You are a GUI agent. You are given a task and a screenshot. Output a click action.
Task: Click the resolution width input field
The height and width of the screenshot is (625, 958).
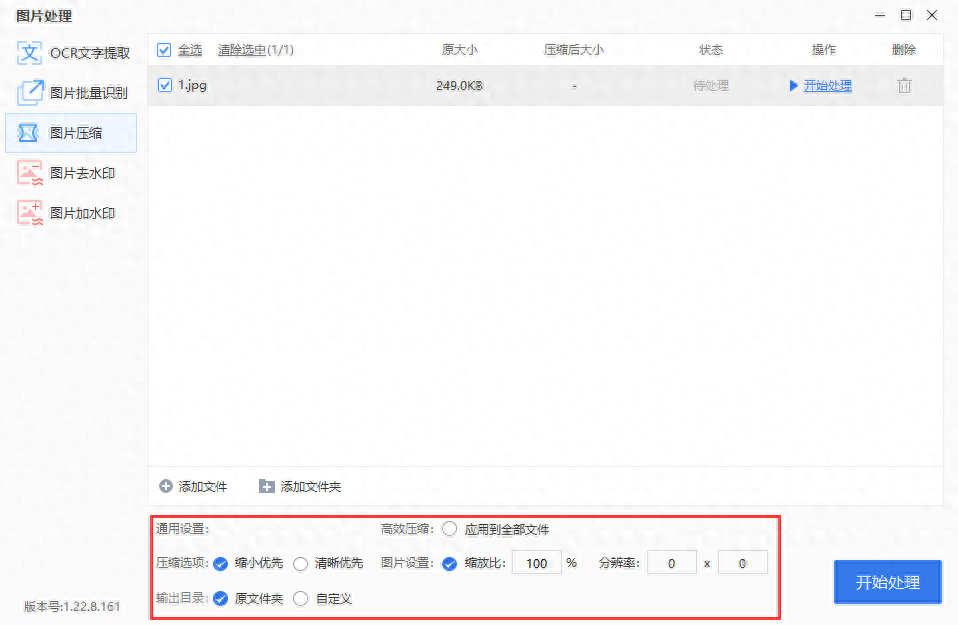click(671, 563)
